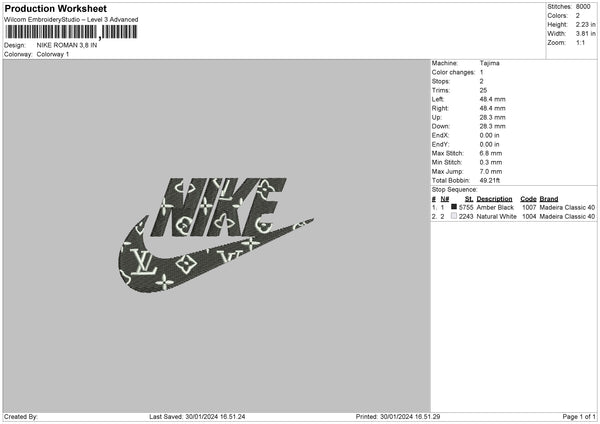Click the Height value 2.23 in
This screenshot has width=600, height=424.
click(x=585, y=24)
